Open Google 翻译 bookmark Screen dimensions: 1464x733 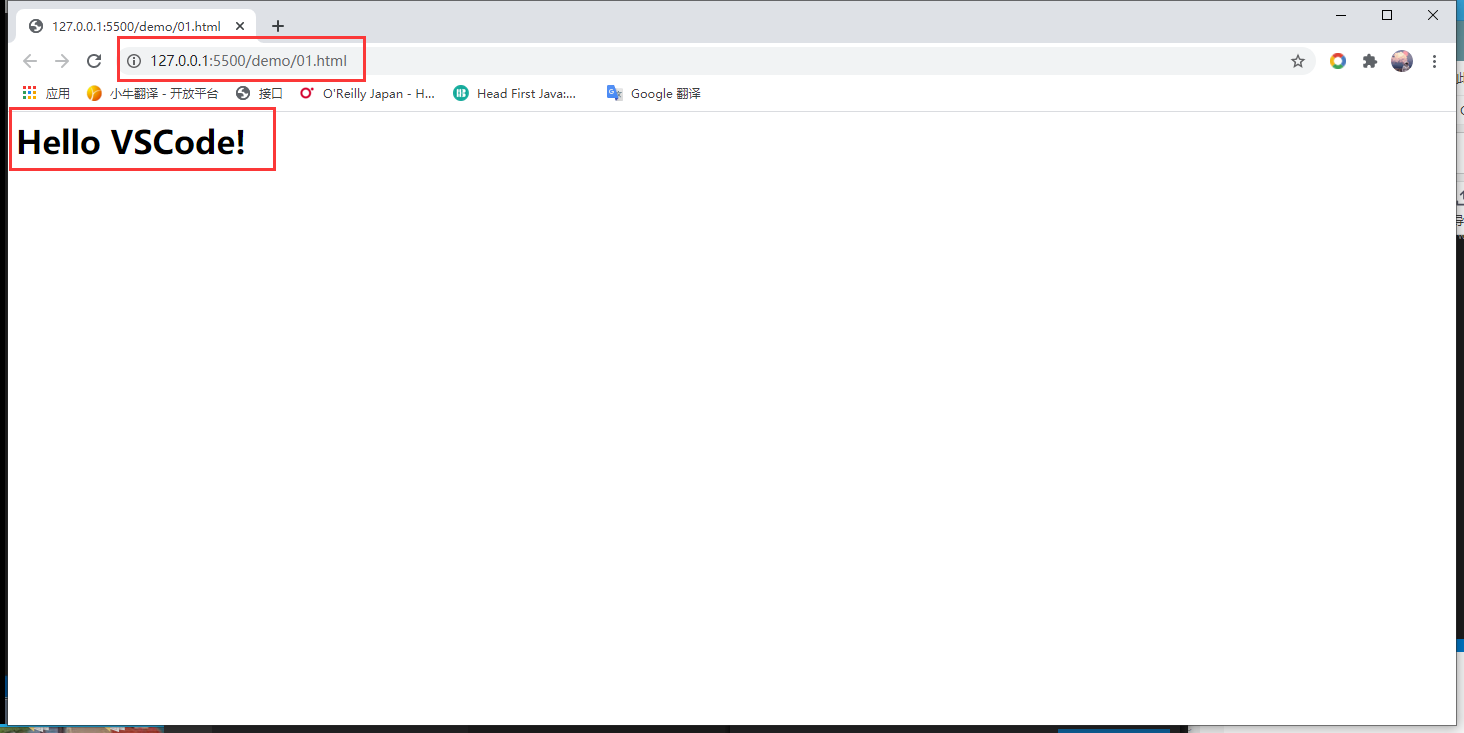coord(653,93)
